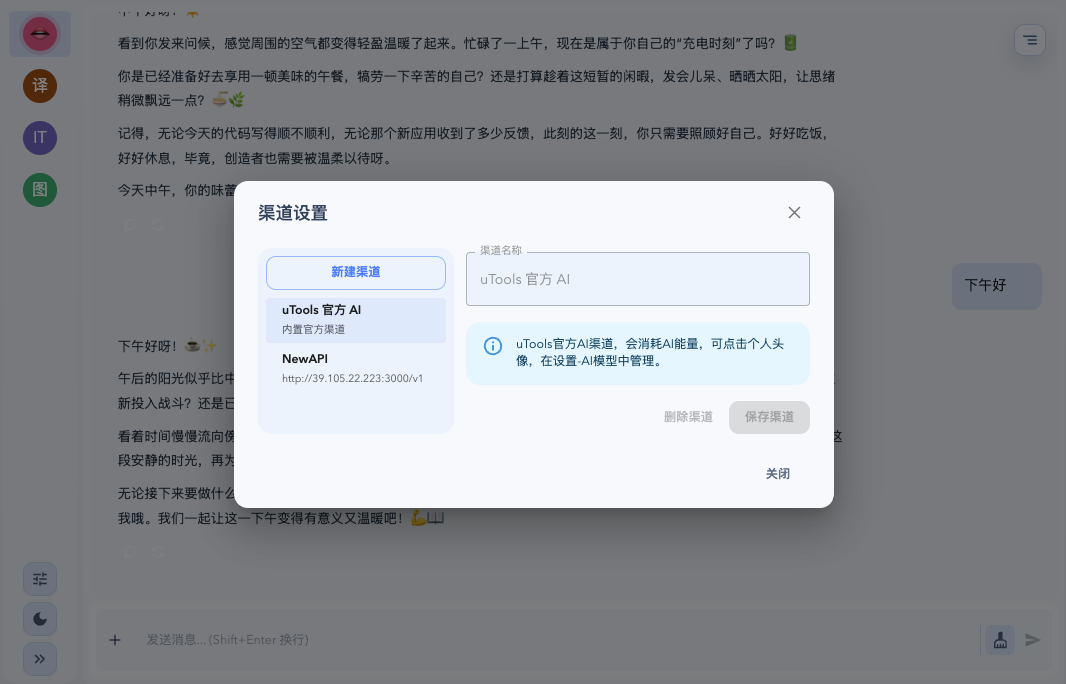This screenshot has height=684, width=1066.
Task: Expand the sidebar with the double-chevron button
Action: (40, 659)
